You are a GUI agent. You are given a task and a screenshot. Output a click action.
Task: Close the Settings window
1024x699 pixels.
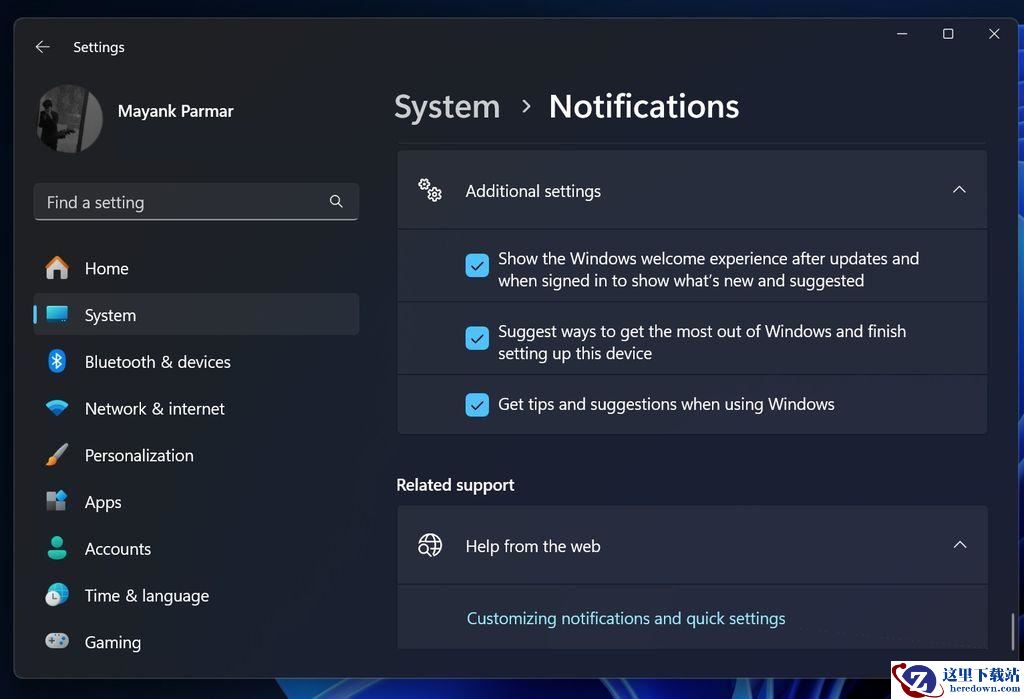pos(994,34)
